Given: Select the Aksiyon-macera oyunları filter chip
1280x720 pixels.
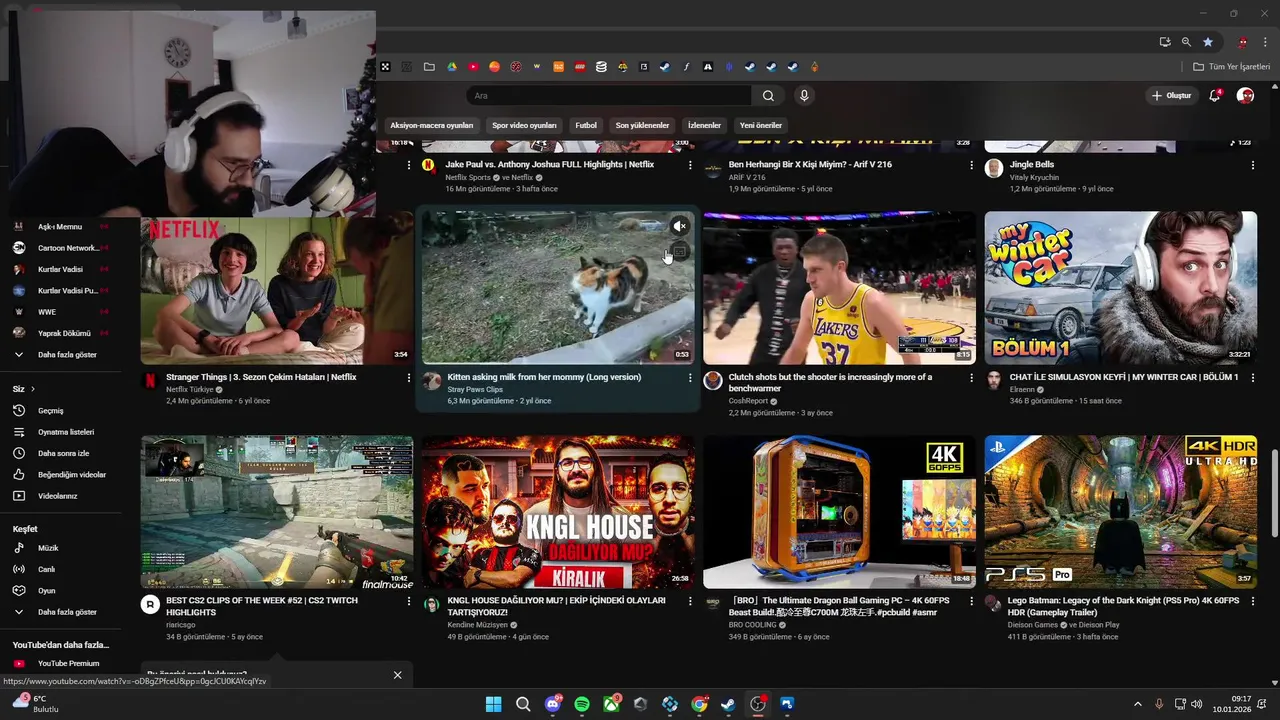Looking at the screenshot, I should (x=431, y=126).
